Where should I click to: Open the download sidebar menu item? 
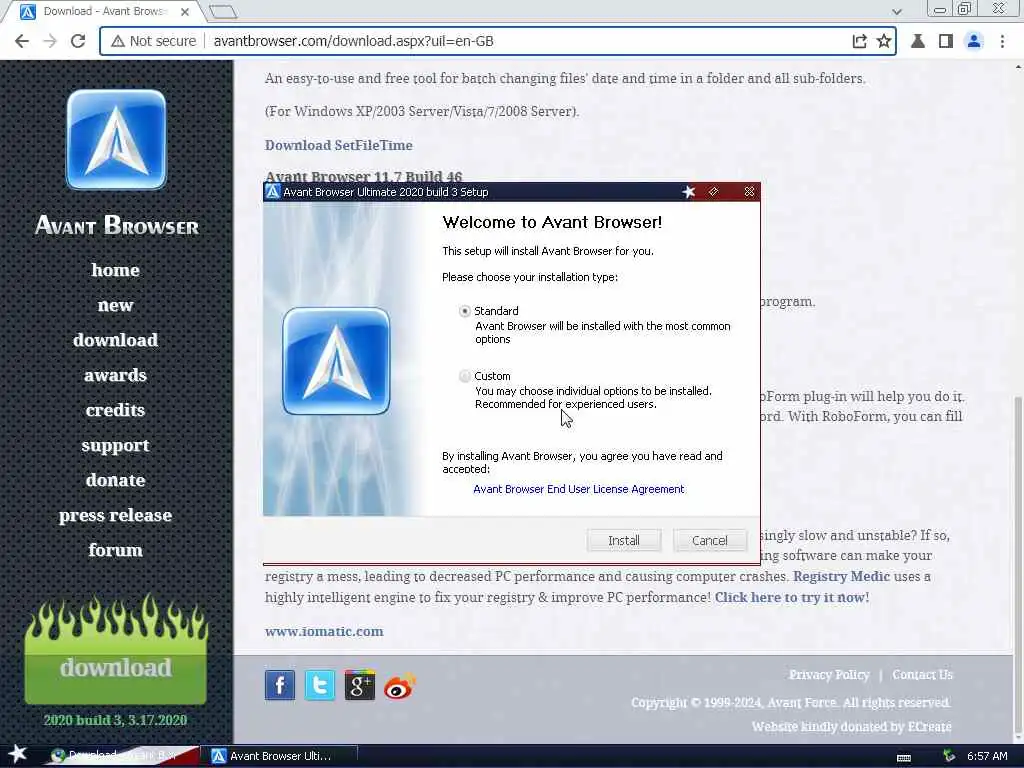point(116,340)
